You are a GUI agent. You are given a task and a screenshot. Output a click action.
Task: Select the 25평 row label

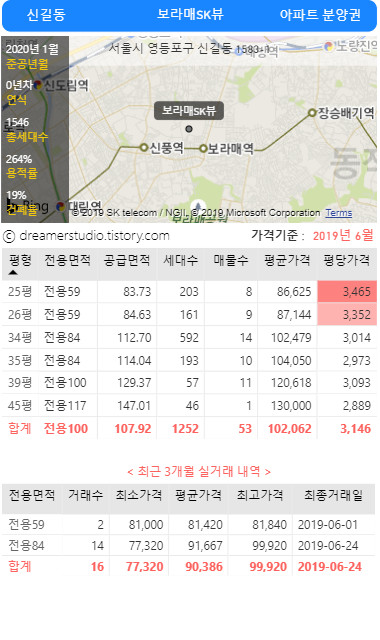click(x=20, y=292)
